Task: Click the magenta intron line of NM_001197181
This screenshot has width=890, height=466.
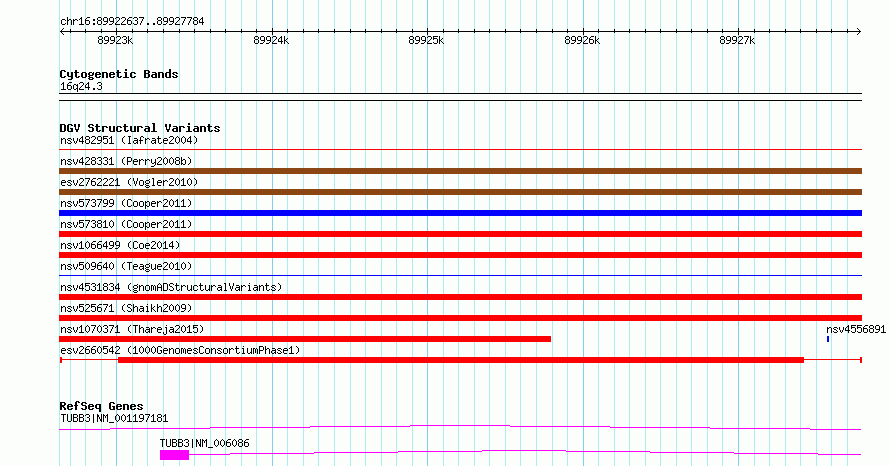Action: 460,427
